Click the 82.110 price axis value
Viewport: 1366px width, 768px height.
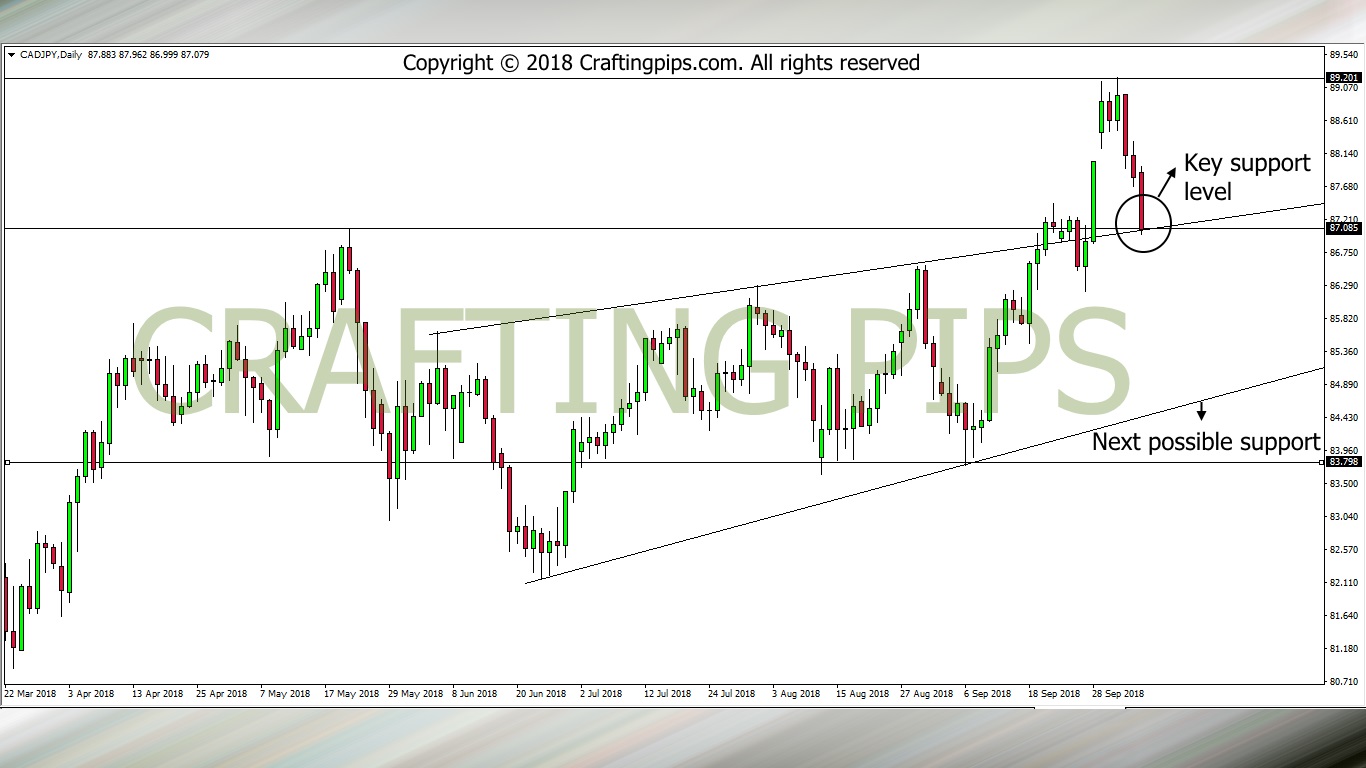(1342, 583)
